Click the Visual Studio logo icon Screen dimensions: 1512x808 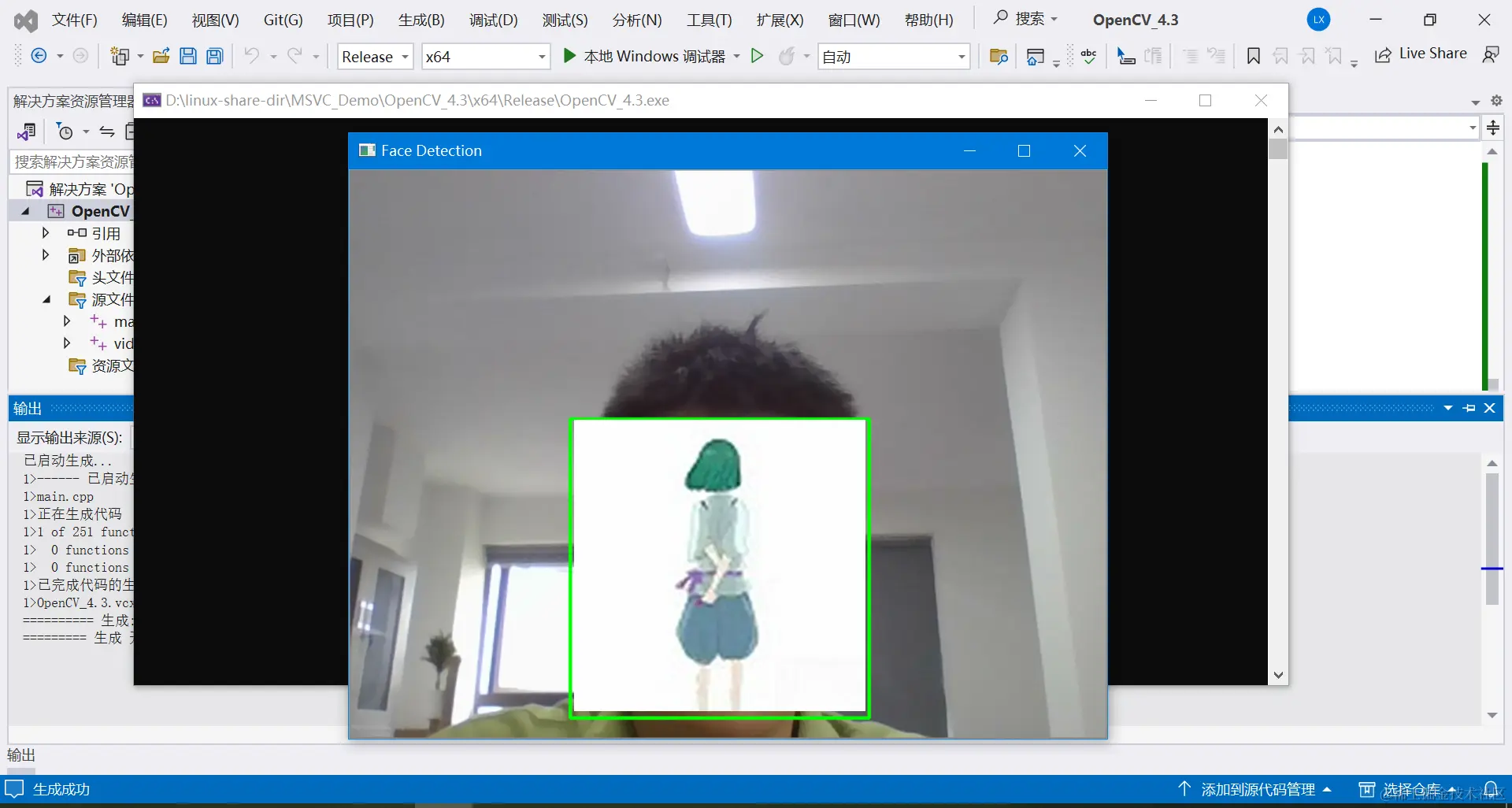(26, 20)
